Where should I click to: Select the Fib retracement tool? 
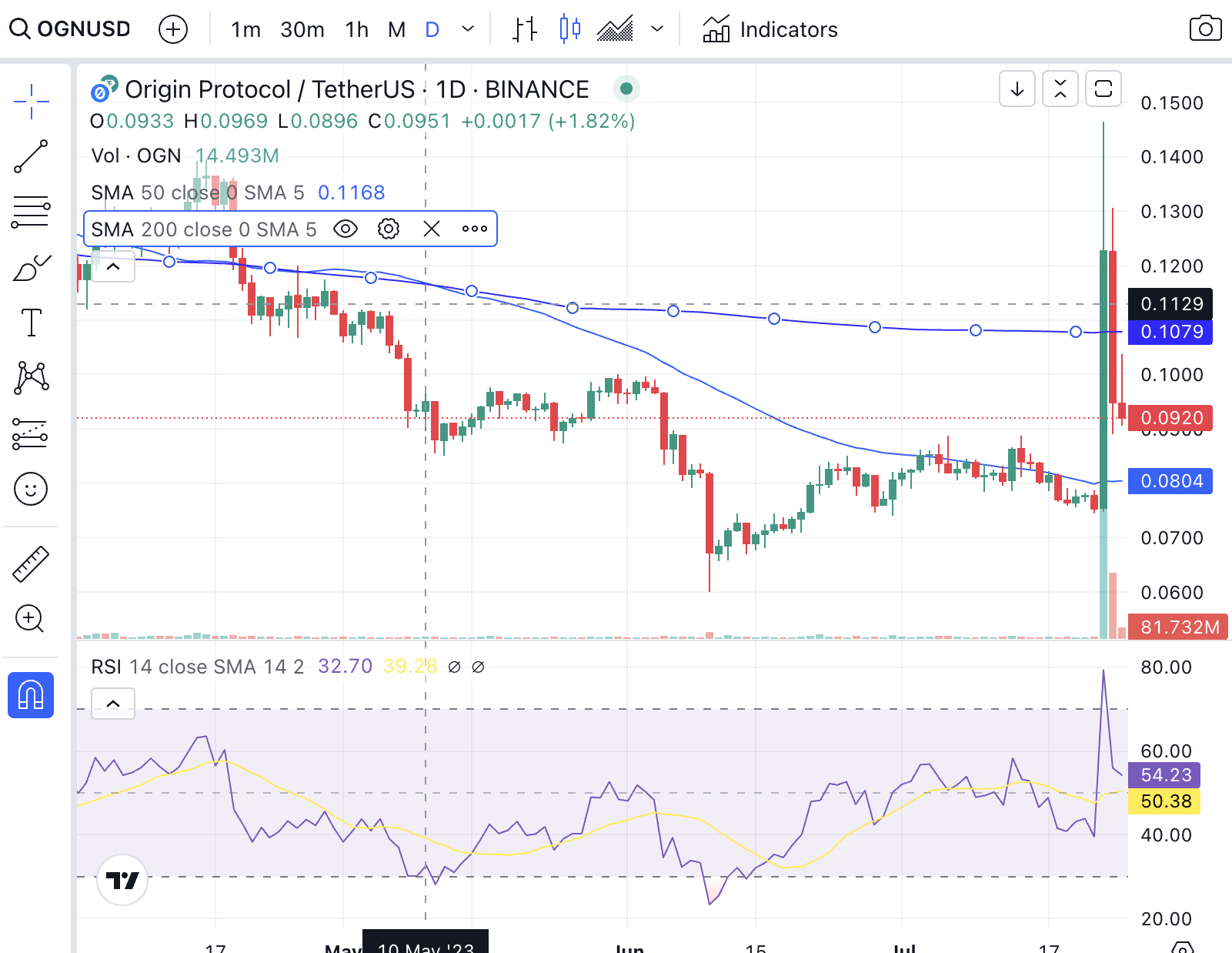[32, 212]
